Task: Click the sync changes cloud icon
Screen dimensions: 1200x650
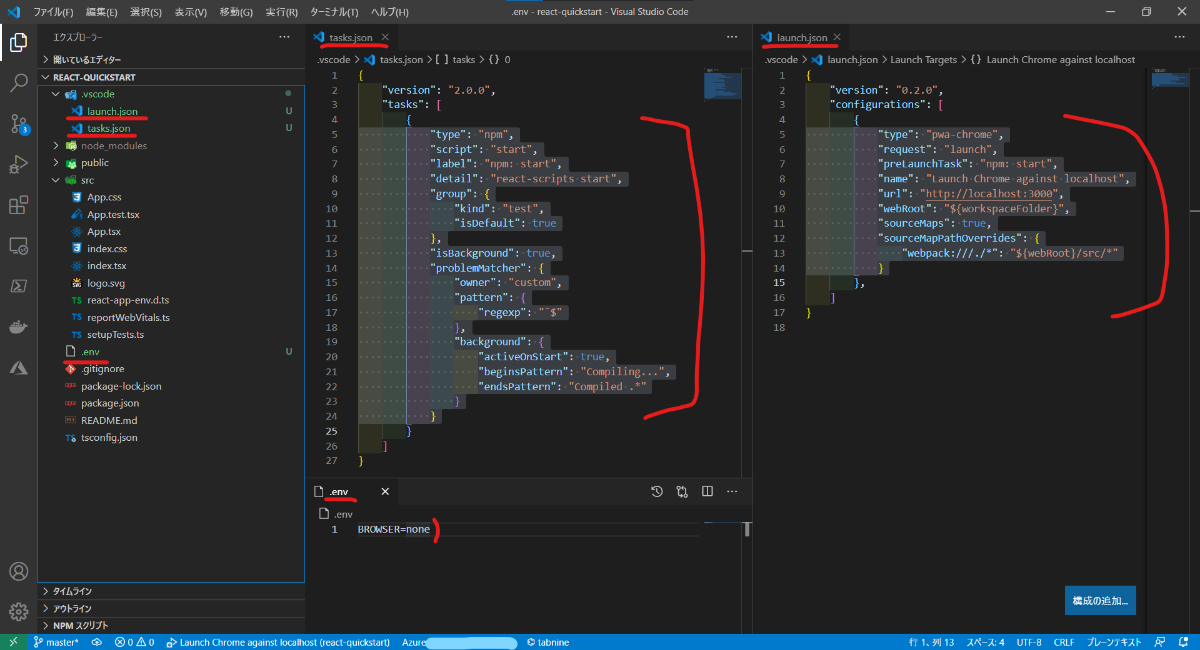Action: click(x=96, y=642)
